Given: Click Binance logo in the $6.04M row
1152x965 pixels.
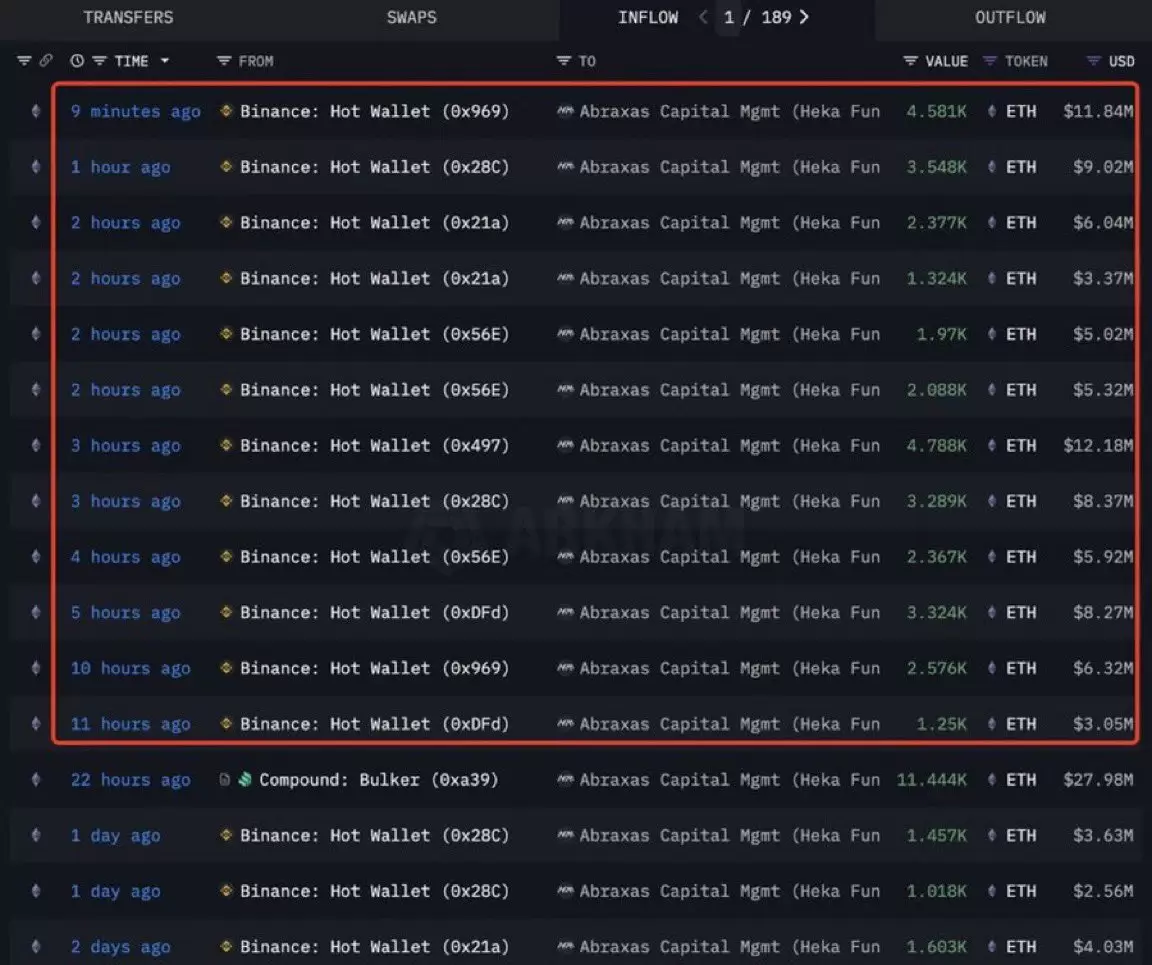Looking at the screenshot, I should click(x=226, y=222).
